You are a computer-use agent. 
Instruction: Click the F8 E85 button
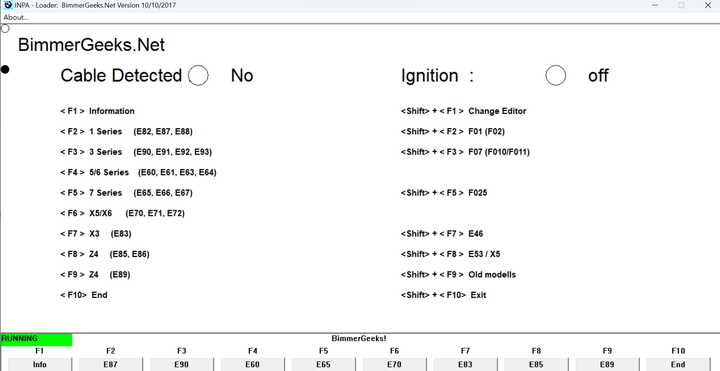click(x=536, y=365)
